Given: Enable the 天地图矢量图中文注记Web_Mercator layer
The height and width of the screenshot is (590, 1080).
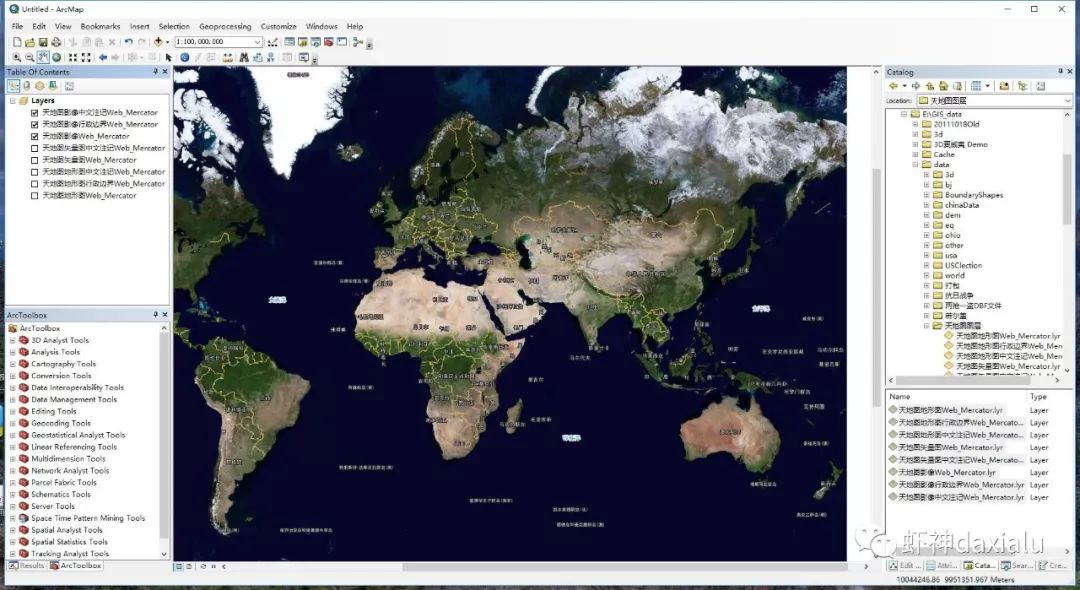Looking at the screenshot, I should 34,148.
